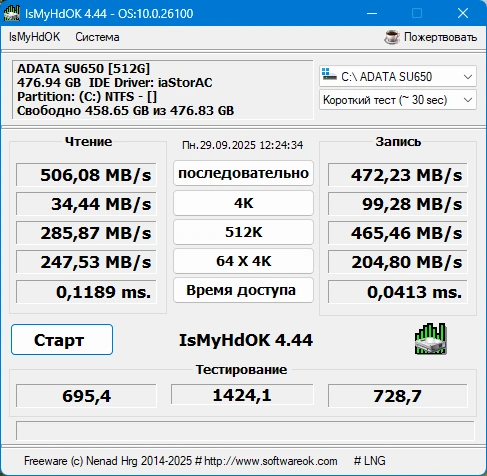
Task: Click the Пн.29.09.2025 12:24:34 timestamp
Action: tap(243, 145)
